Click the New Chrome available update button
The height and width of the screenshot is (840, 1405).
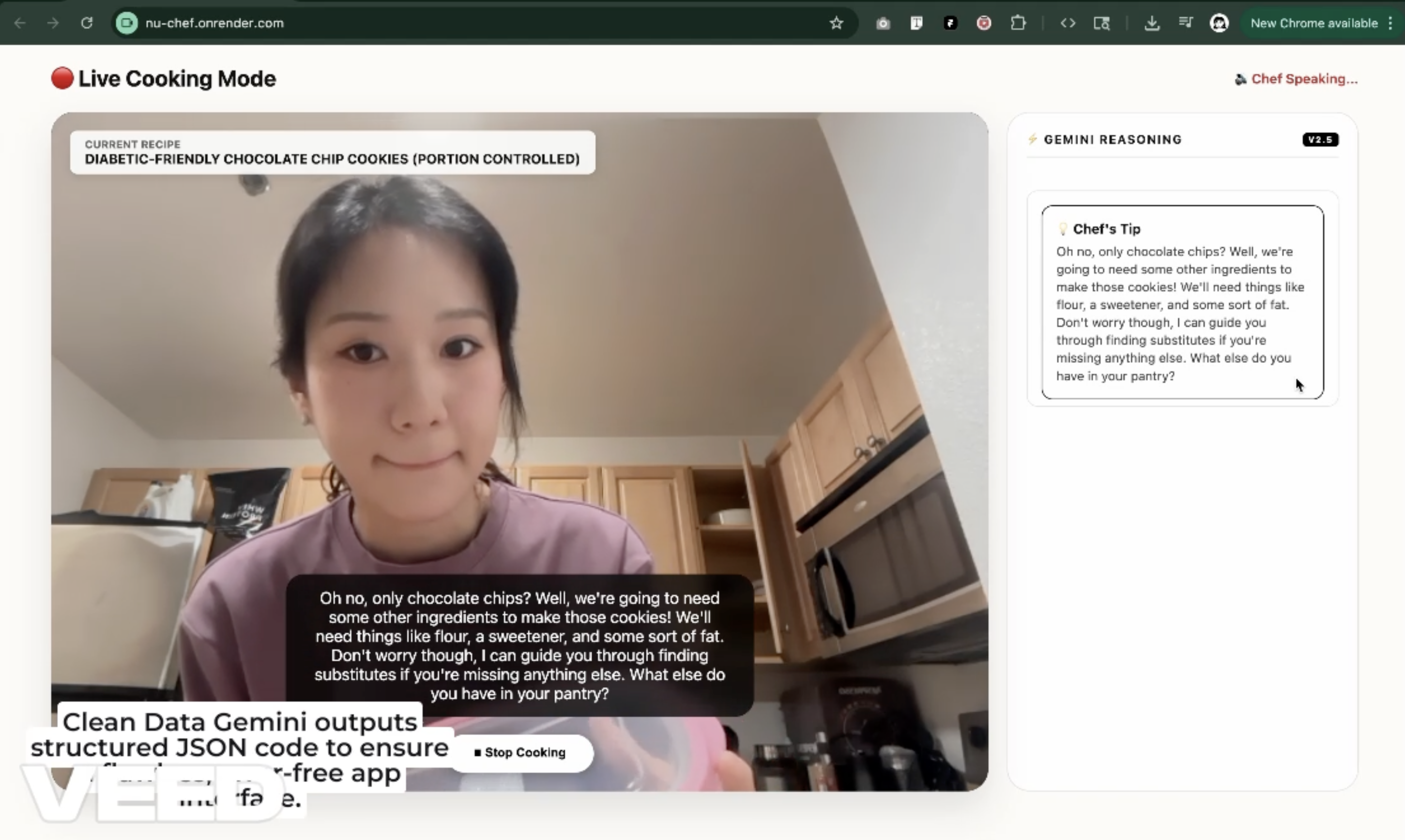1313,23
